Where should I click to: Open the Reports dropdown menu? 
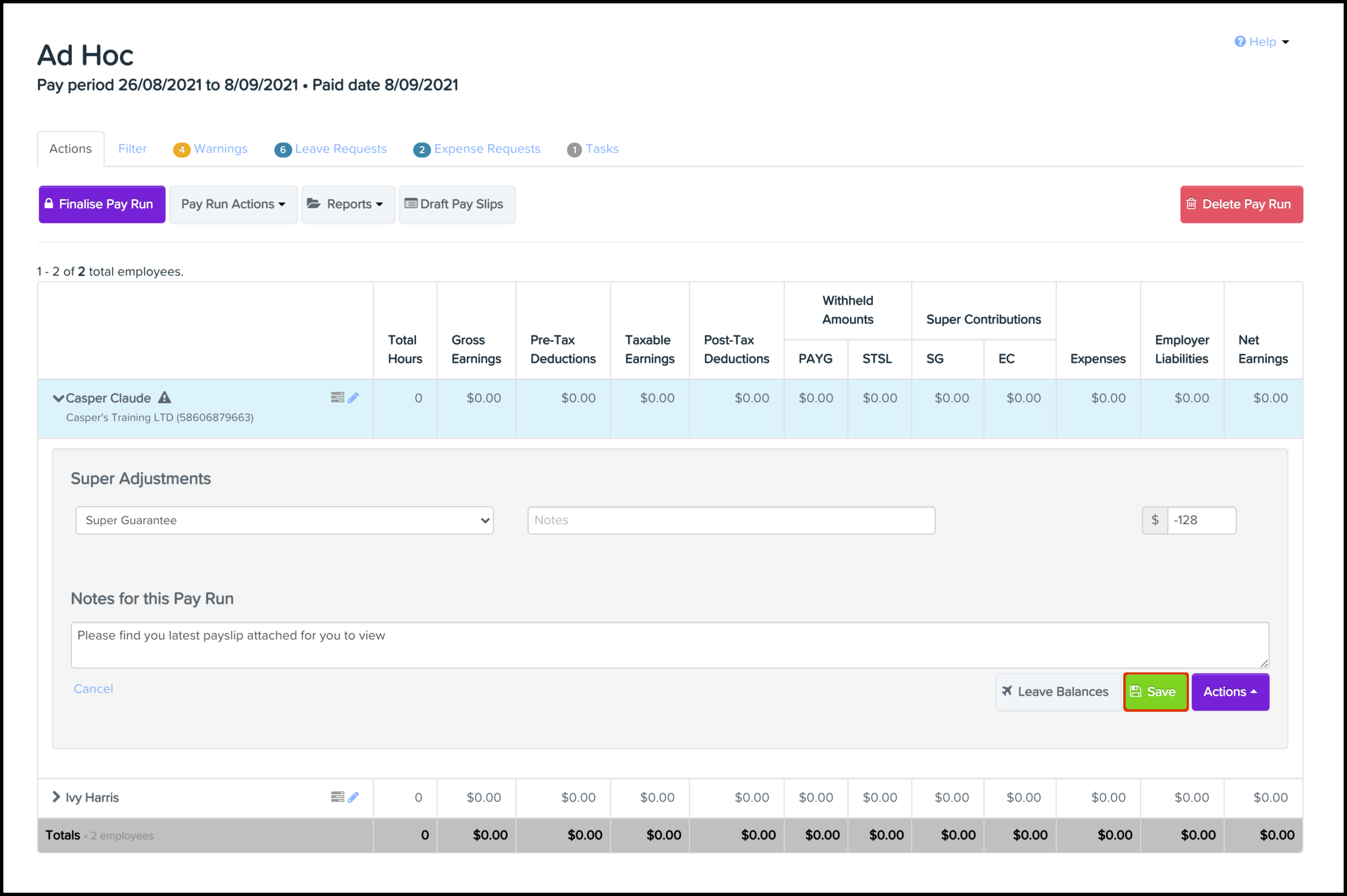click(348, 204)
